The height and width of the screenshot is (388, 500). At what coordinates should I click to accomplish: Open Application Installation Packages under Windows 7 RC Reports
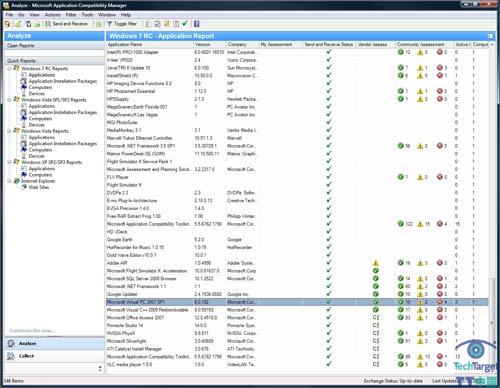click(63, 81)
